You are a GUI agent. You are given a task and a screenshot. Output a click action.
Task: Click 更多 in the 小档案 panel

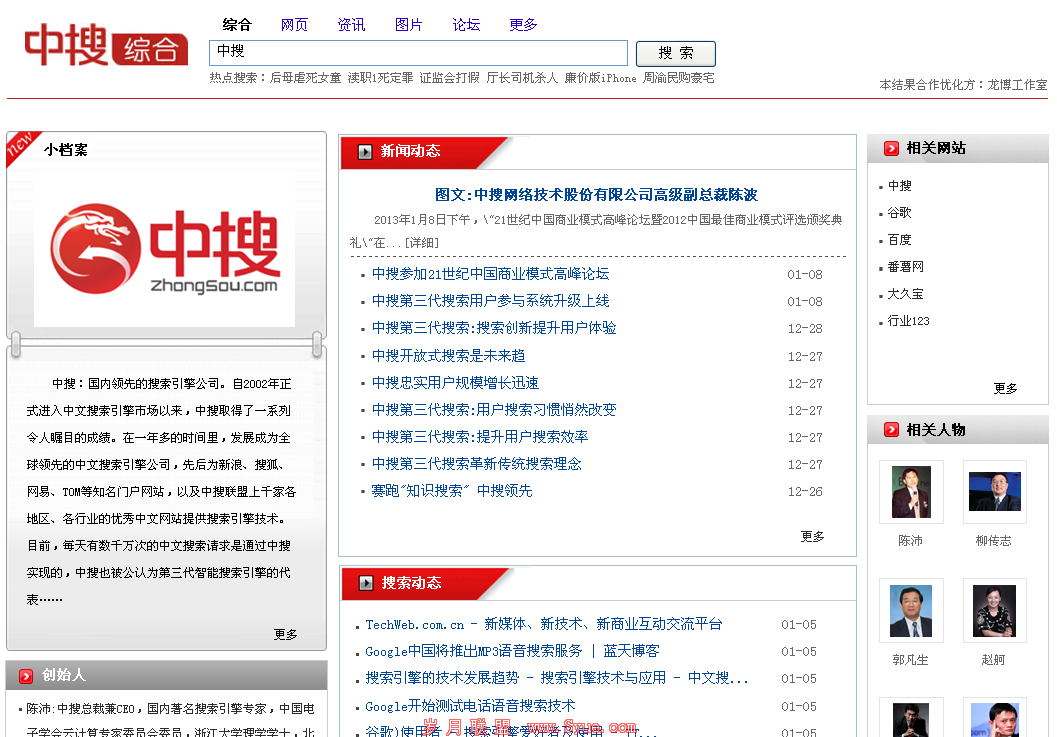pyautogui.click(x=285, y=635)
